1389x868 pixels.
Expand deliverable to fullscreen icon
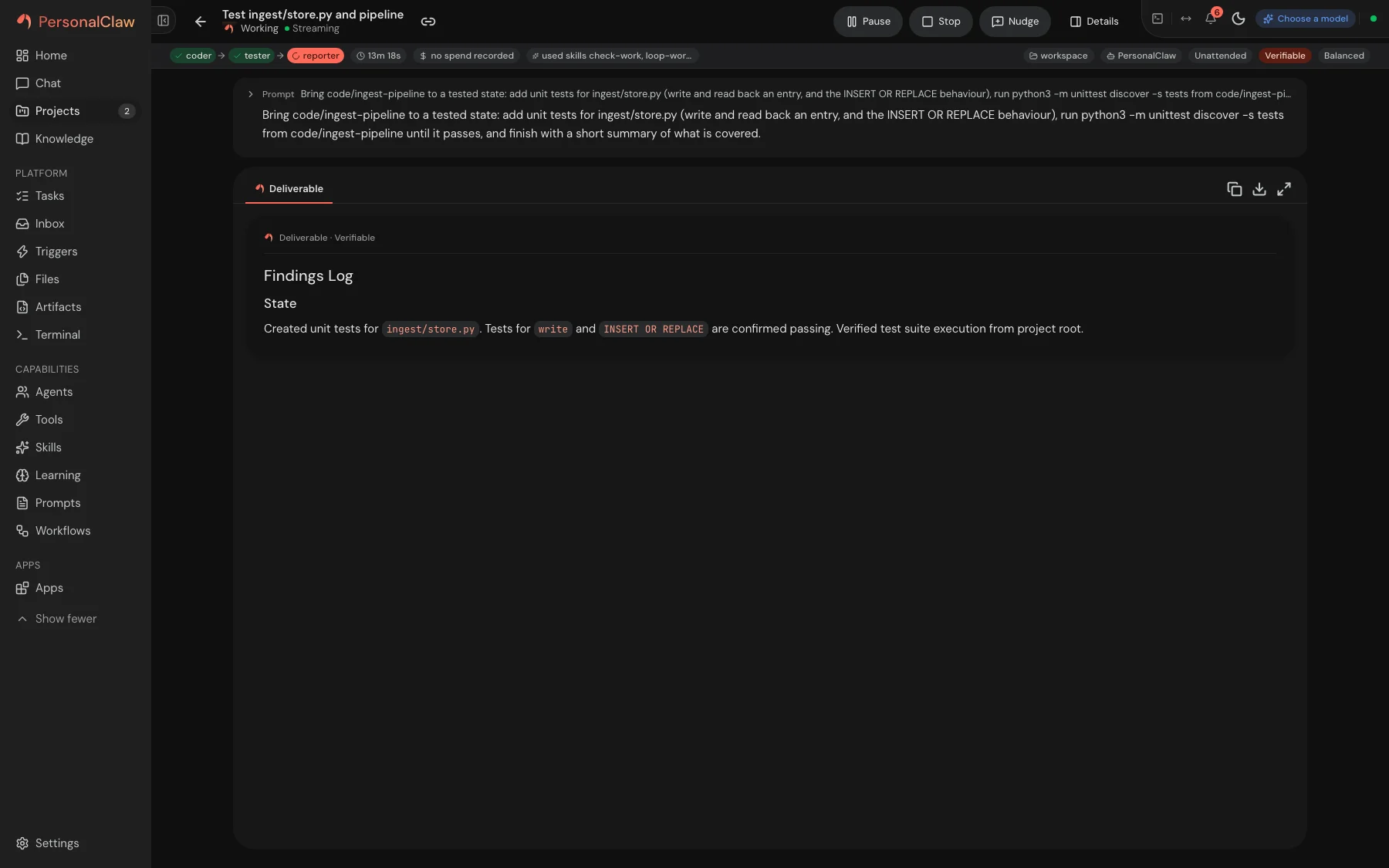click(x=1284, y=189)
